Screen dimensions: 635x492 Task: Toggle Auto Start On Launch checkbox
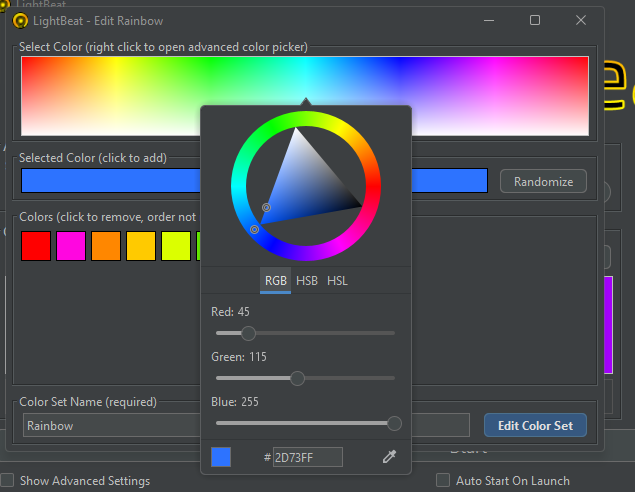point(443,481)
